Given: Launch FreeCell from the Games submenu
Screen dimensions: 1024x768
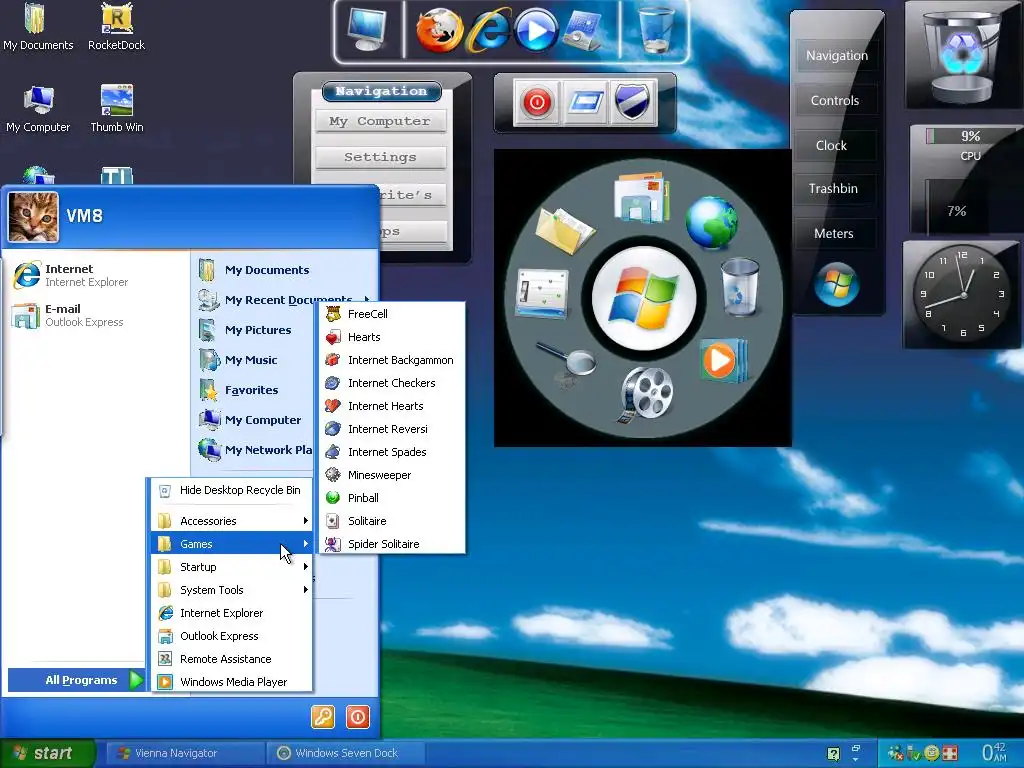Looking at the screenshot, I should pos(392,313).
